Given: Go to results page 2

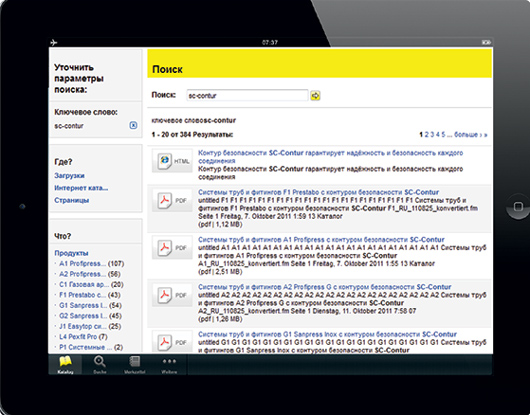Looking at the screenshot, I should [x=427, y=135].
